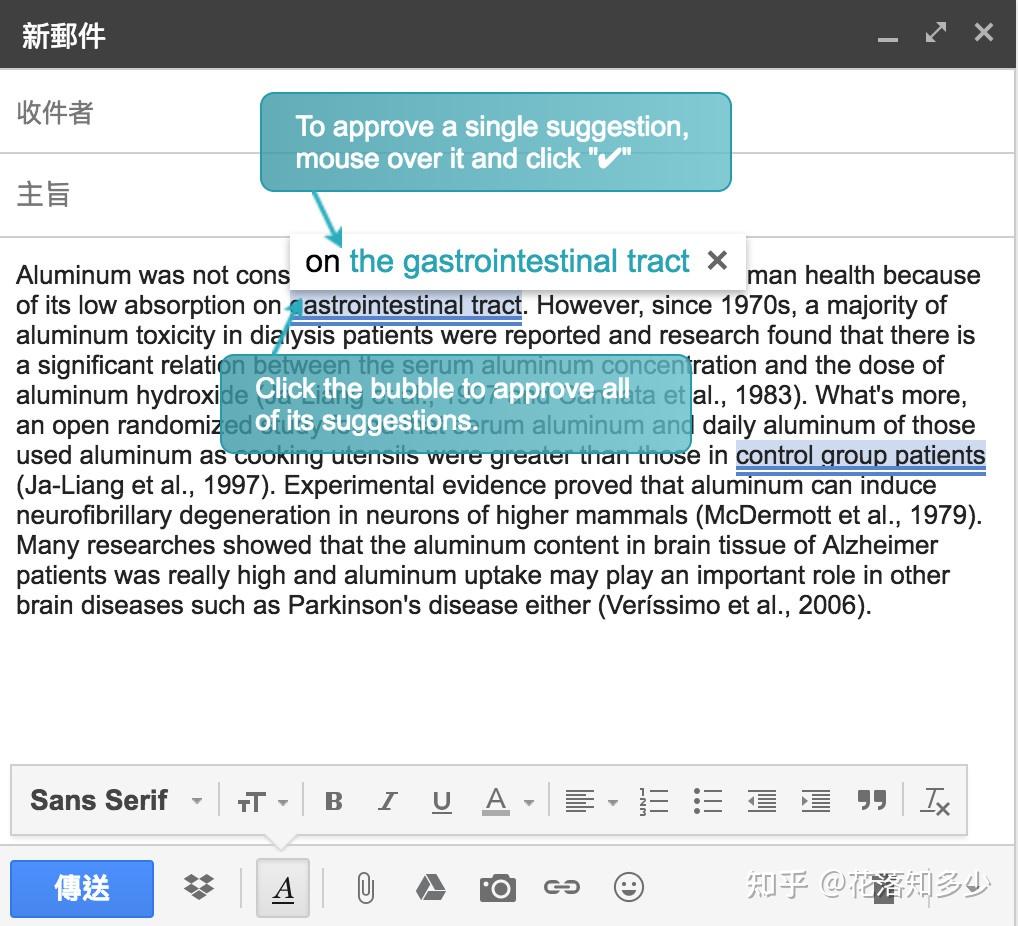Click the underlined 'control group patients' text
Image resolution: width=1018 pixels, height=926 pixels.
tap(860, 456)
